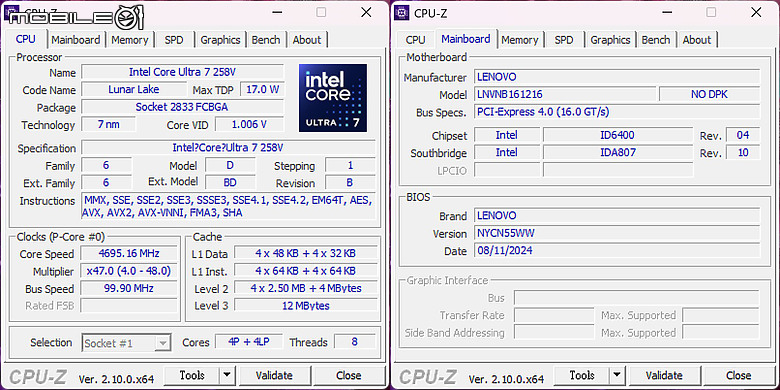780x390 pixels.
Task: Click L1 Data value 4 x 48 KB + 4 x 32 KB
Action: click(305, 253)
